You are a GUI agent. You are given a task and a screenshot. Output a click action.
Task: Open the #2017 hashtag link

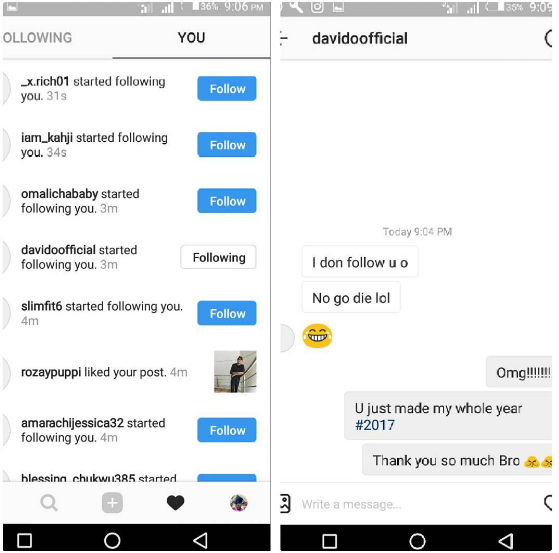point(375,425)
